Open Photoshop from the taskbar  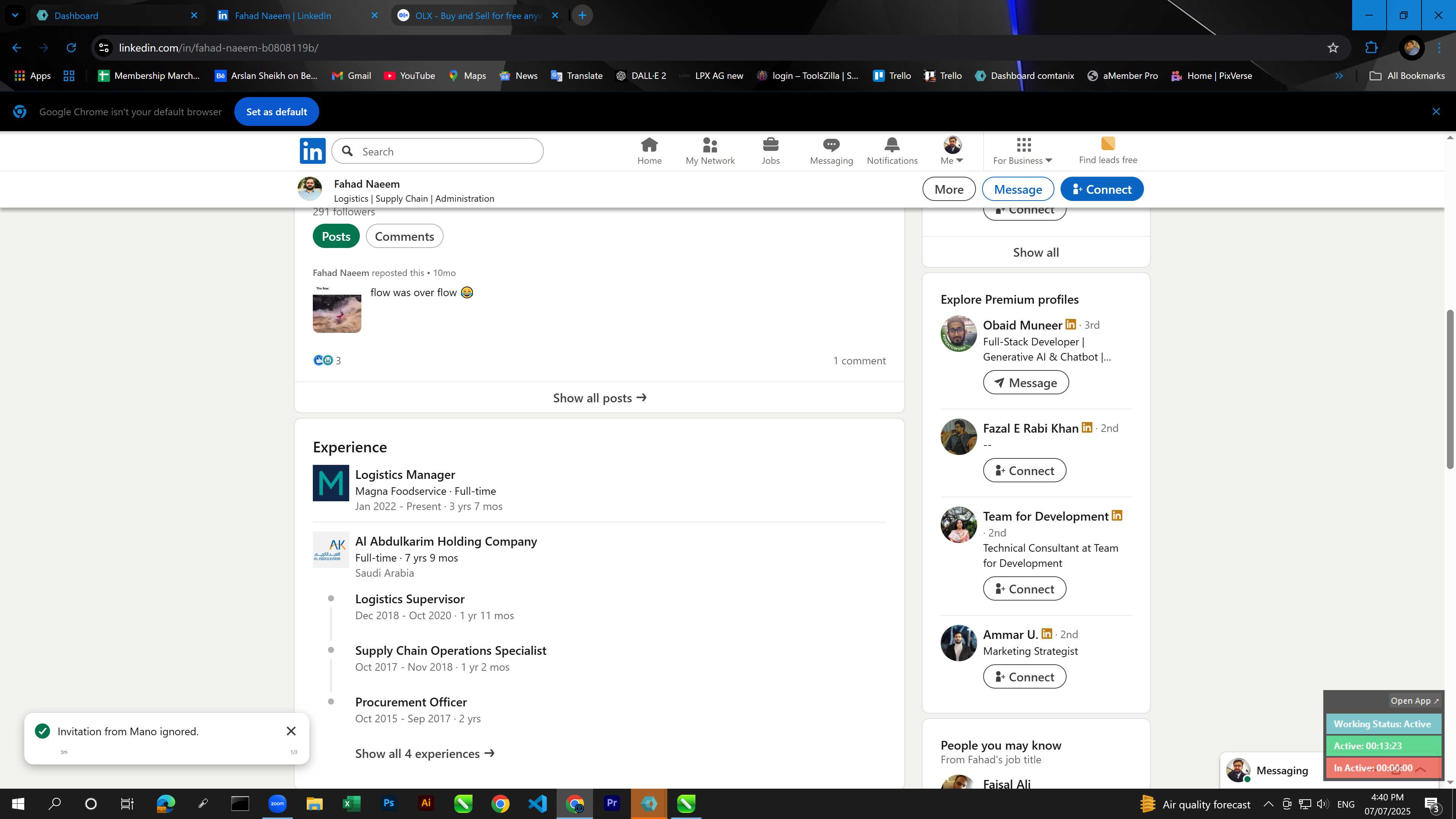click(x=388, y=803)
